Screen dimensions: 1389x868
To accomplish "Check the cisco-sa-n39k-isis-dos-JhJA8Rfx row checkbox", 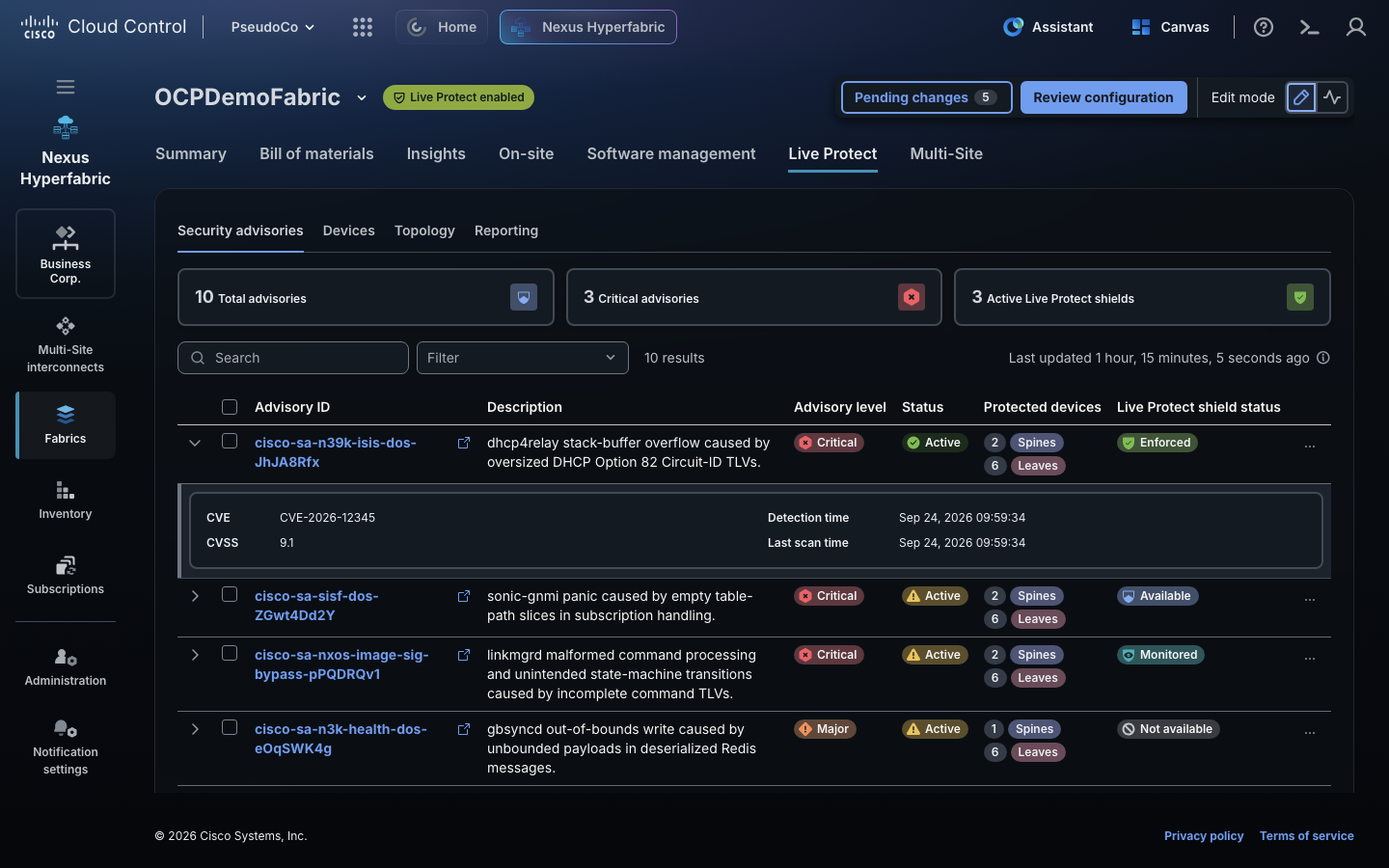I will click(230, 441).
